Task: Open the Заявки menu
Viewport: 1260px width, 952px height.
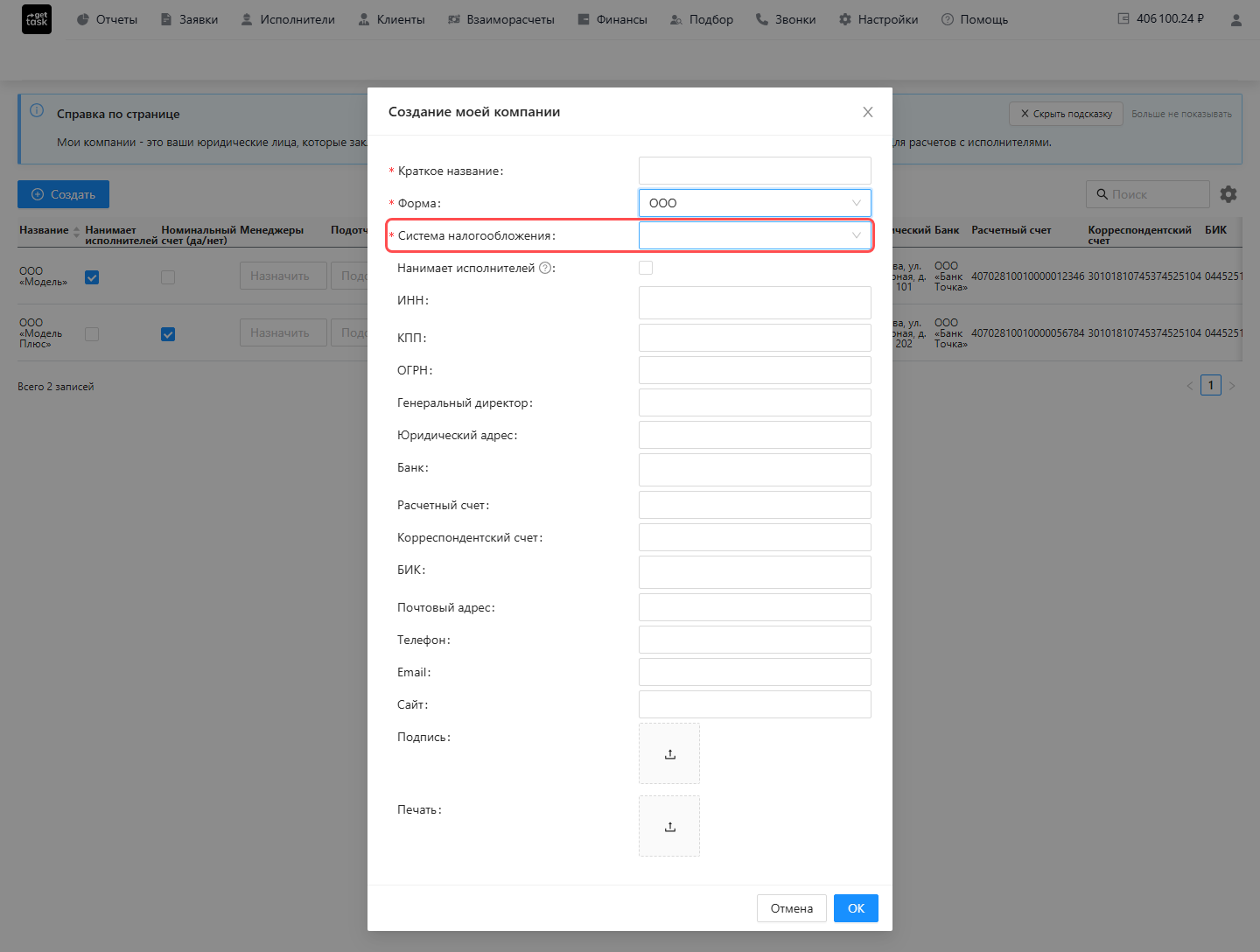Action: (x=189, y=19)
